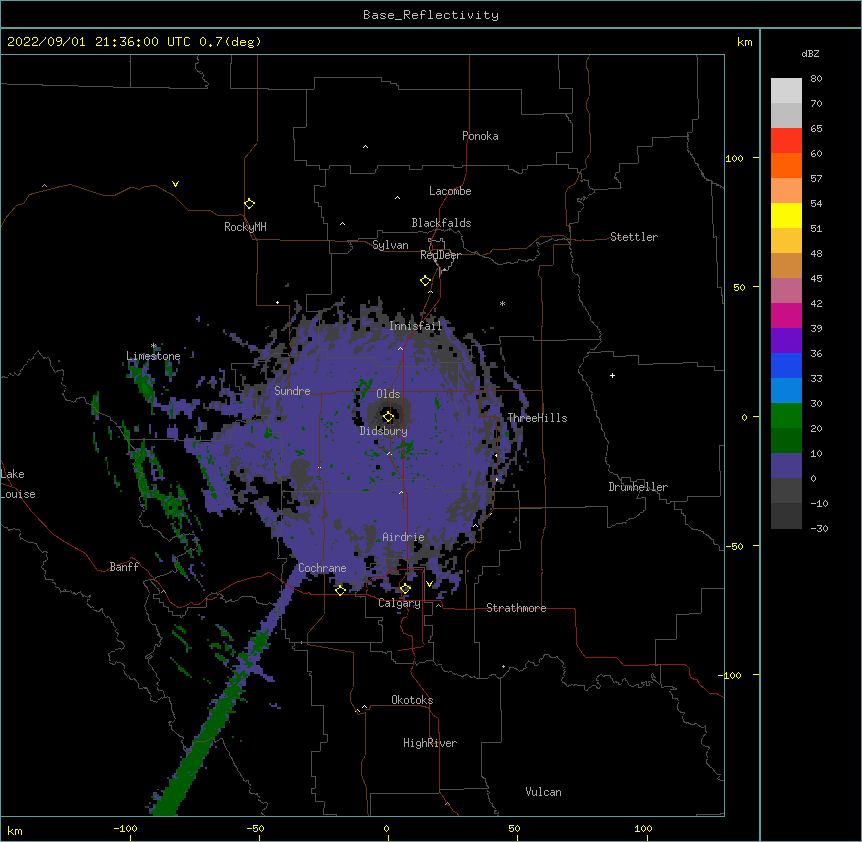Click the -100 tick label on the bottom axis

pos(125,828)
